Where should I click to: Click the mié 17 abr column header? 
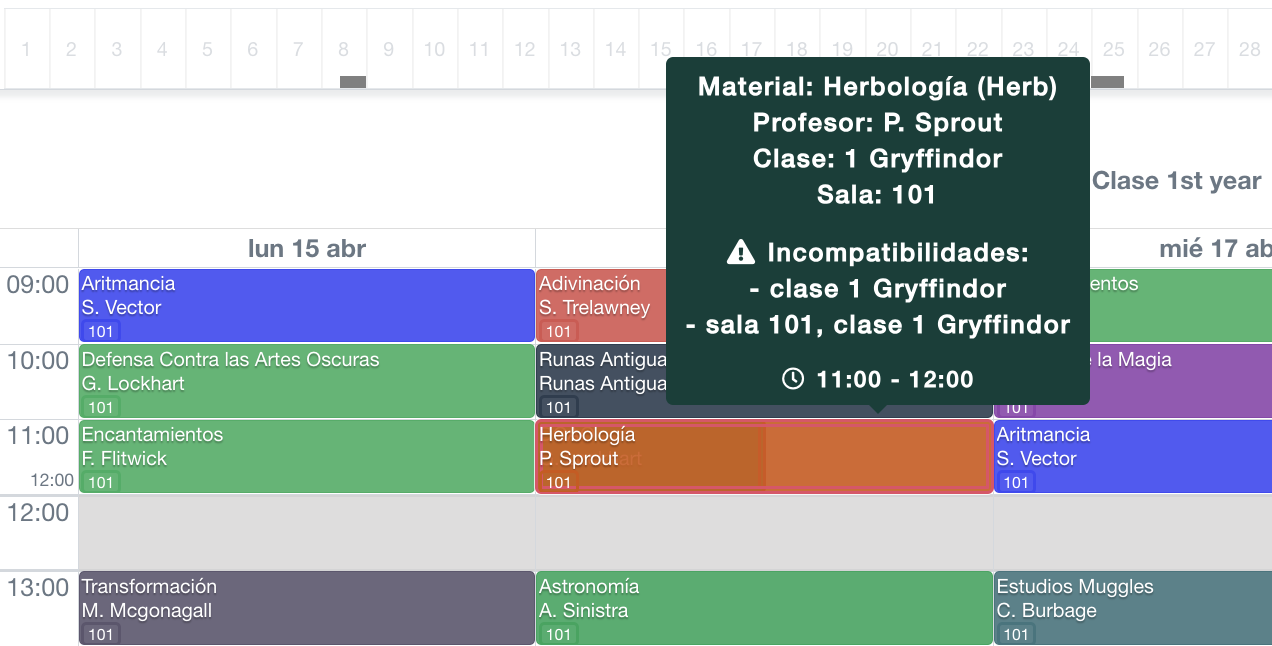pyautogui.click(x=1210, y=248)
